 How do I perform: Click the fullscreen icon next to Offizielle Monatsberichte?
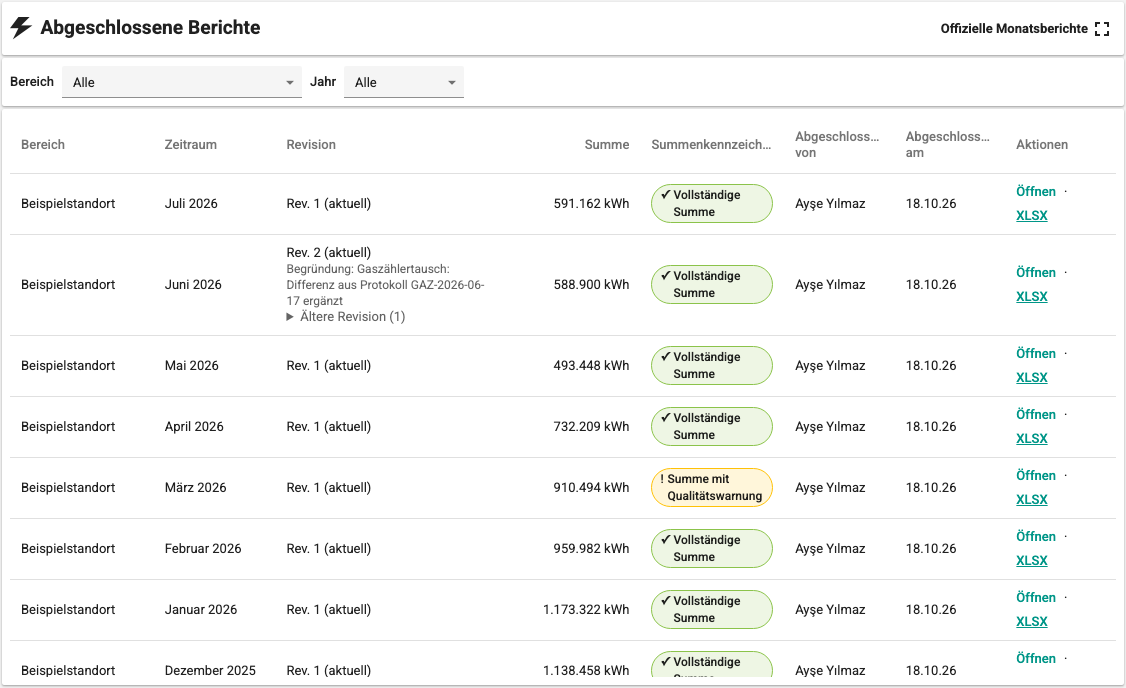coord(1102,29)
